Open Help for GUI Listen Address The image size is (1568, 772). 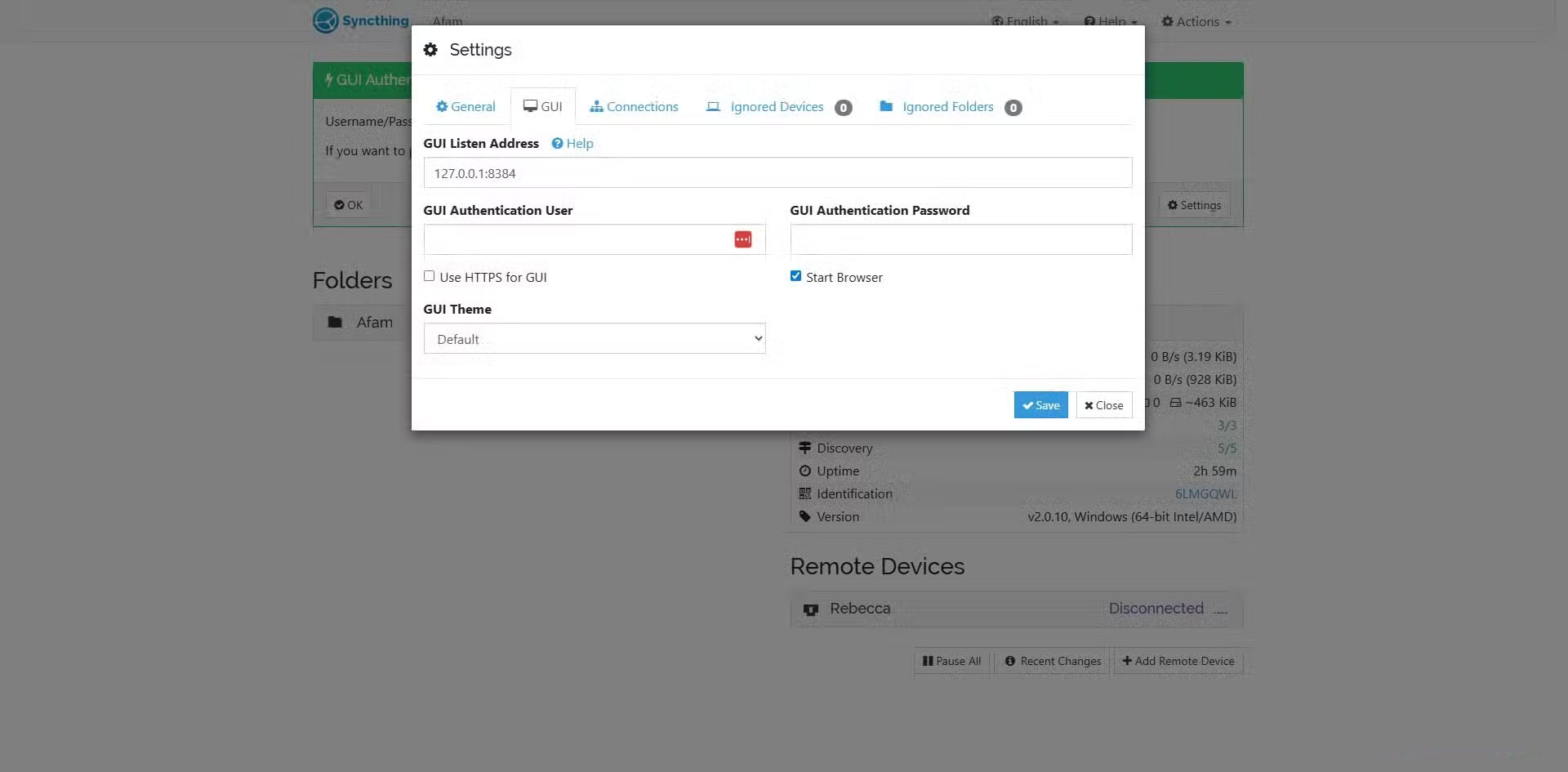point(572,143)
